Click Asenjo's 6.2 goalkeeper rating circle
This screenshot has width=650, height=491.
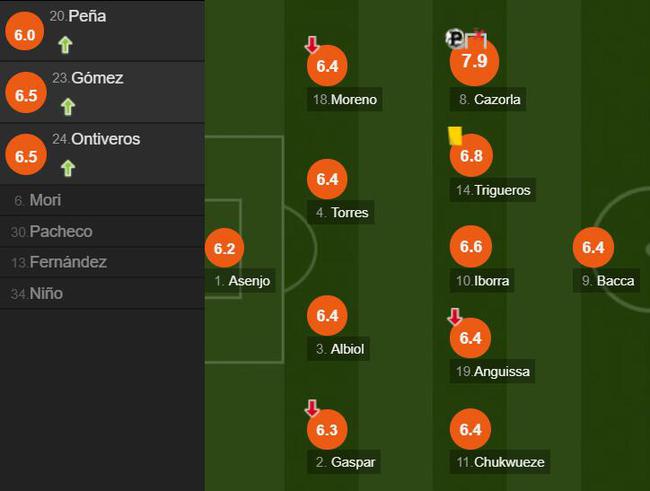pyautogui.click(x=224, y=248)
